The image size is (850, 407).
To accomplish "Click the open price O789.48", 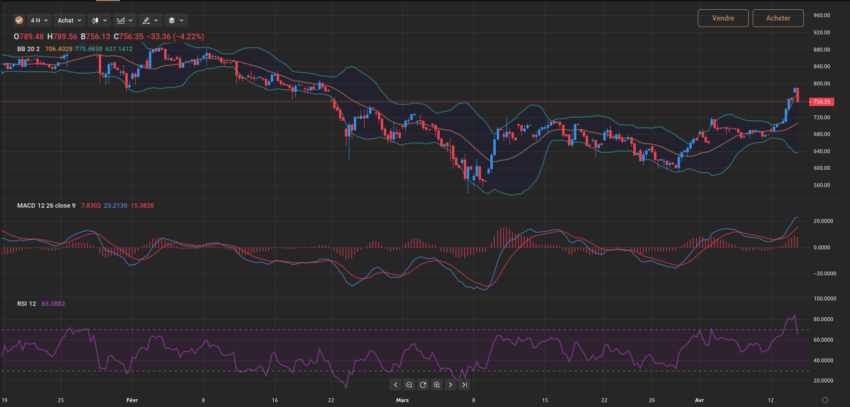I will tap(29, 37).
